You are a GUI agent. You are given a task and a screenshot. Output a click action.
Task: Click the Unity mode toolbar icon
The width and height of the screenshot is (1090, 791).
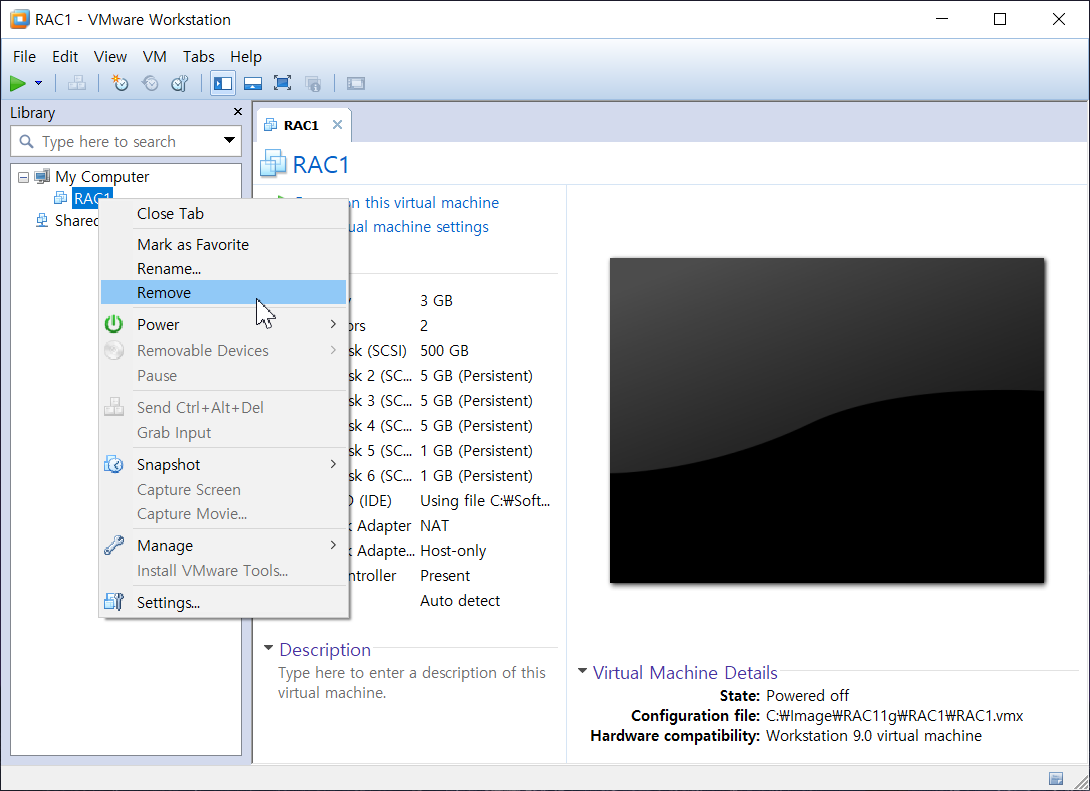click(314, 83)
